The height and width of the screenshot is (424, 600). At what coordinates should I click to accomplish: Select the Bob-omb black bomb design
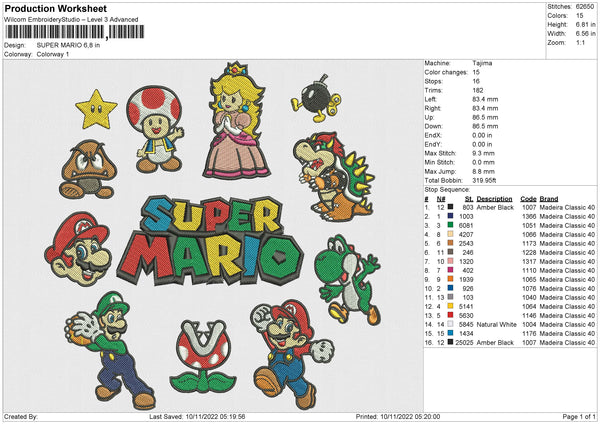(x=316, y=98)
